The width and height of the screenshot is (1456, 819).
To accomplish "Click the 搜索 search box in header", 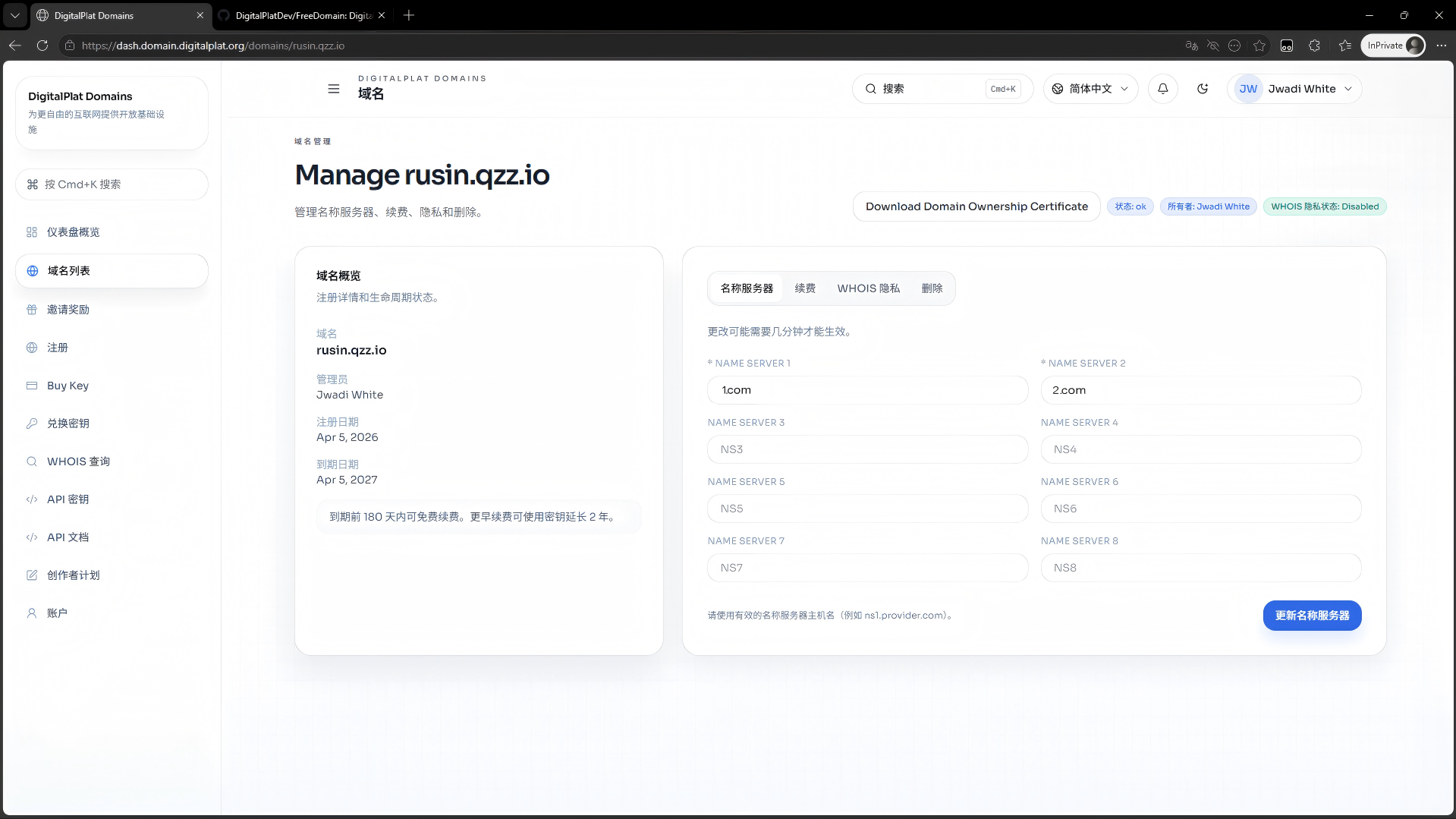I will point(932,89).
